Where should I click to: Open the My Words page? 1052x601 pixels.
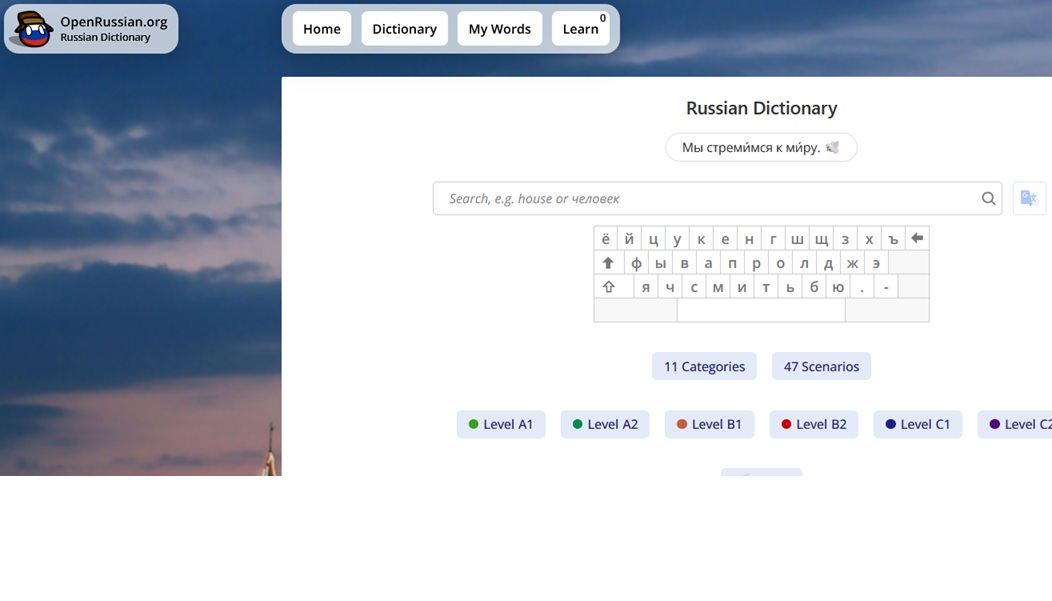499,29
